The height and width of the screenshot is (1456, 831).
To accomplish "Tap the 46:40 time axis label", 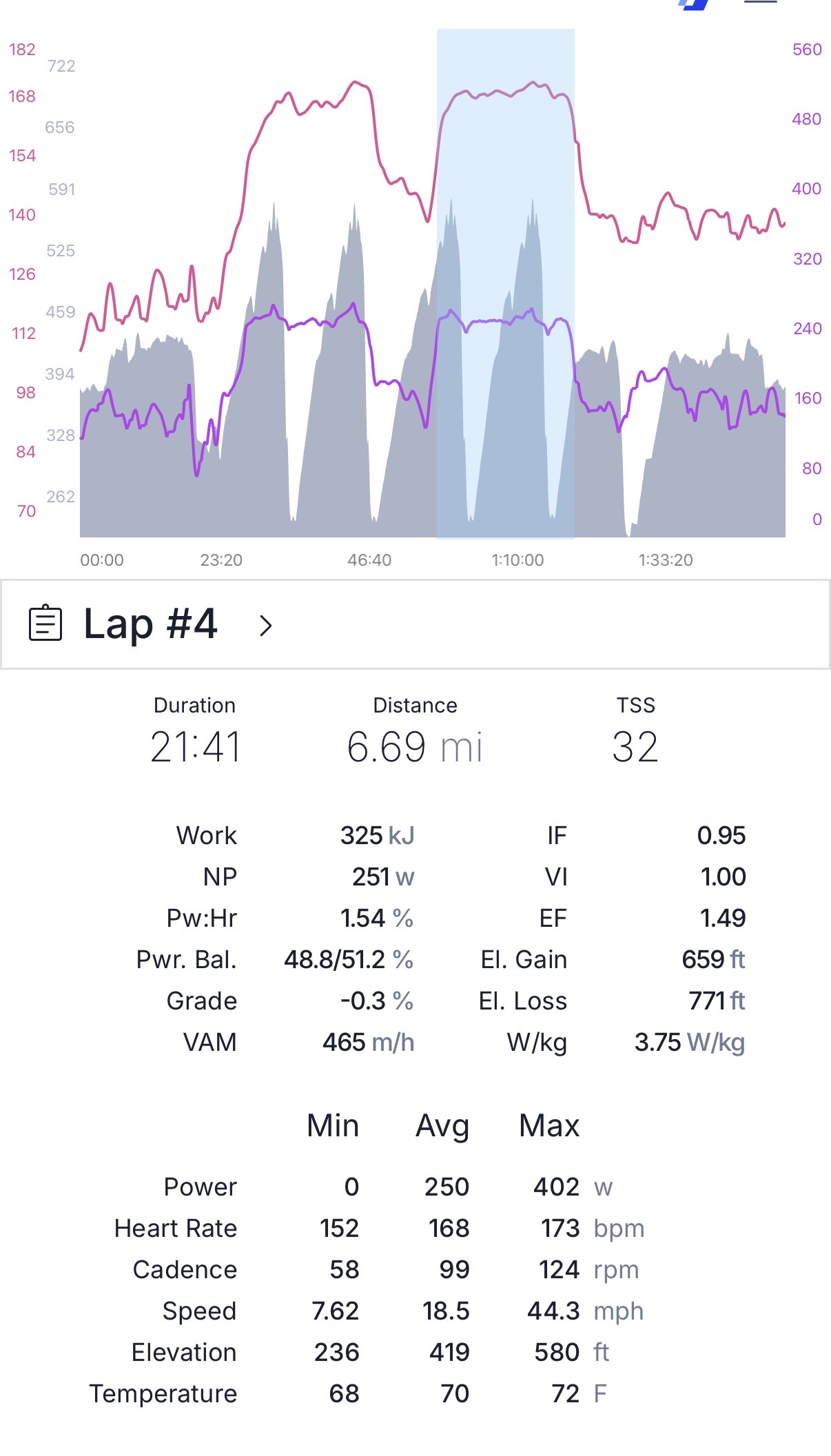I will (x=369, y=560).
